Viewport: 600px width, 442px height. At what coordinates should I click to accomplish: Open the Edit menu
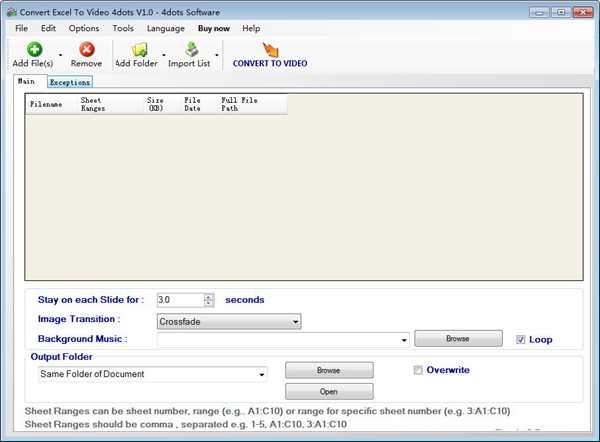pos(48,28)
